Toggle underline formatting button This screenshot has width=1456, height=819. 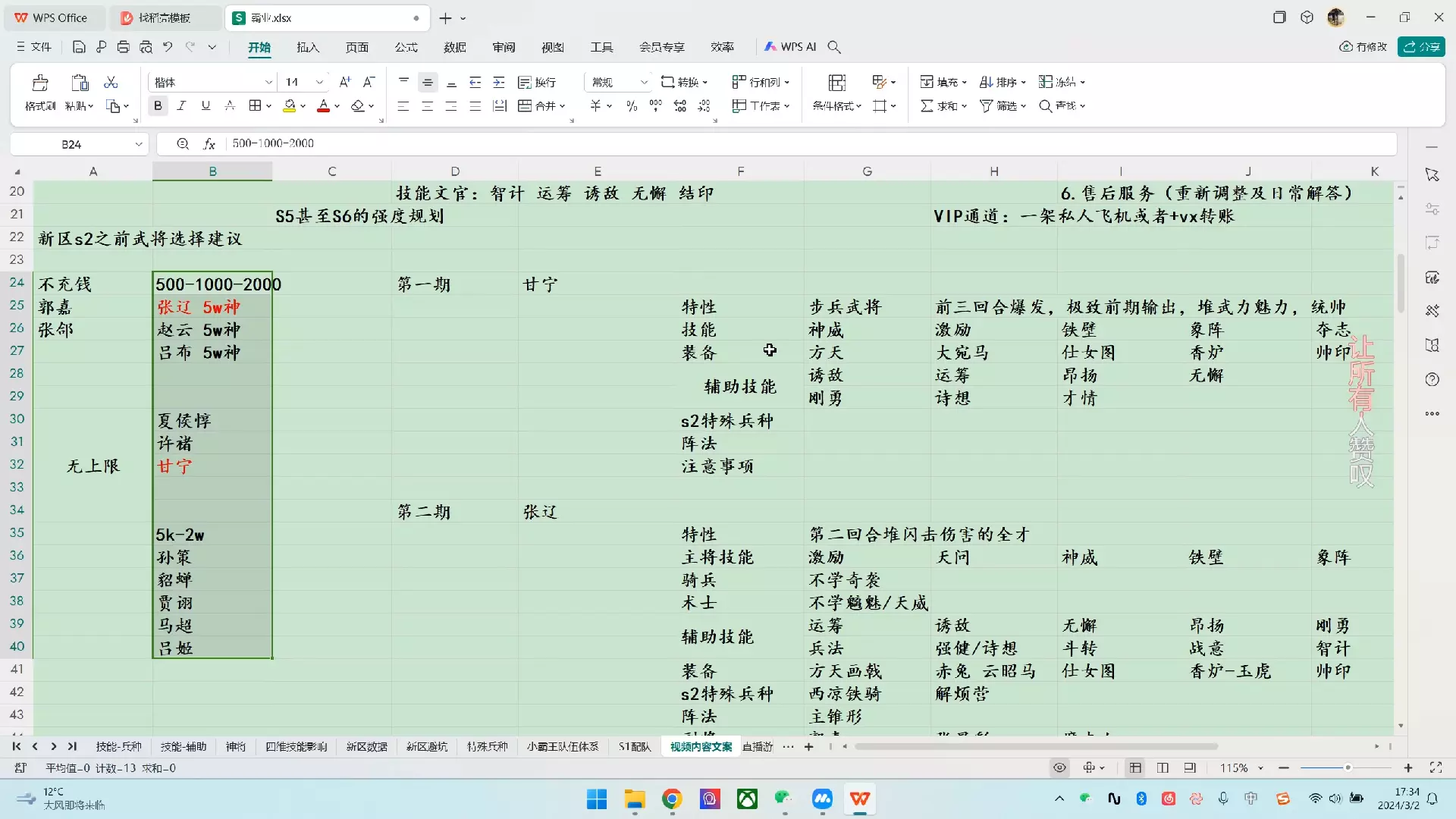[x=206, y=106]
